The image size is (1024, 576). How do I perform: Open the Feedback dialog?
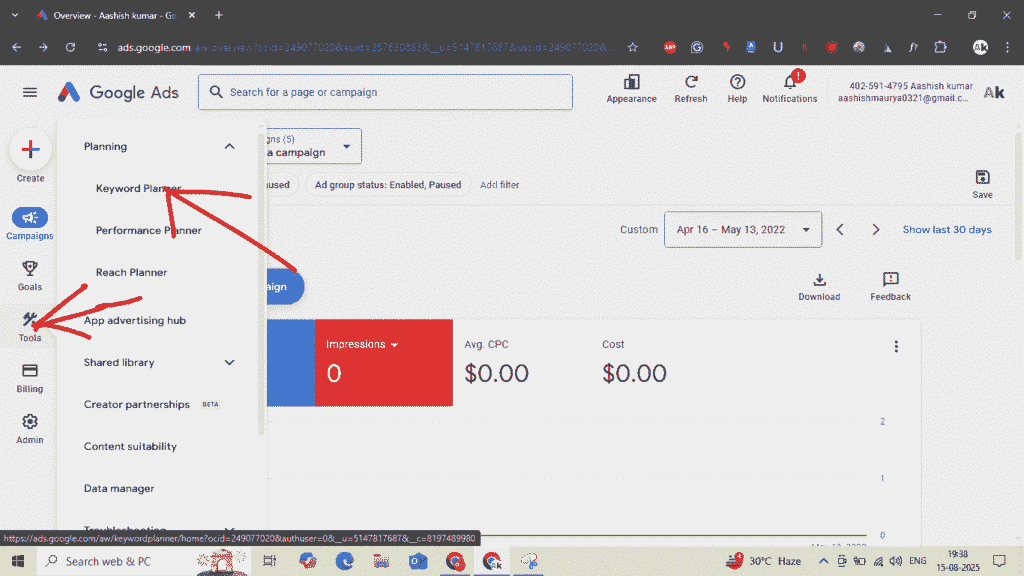point(890,287)
